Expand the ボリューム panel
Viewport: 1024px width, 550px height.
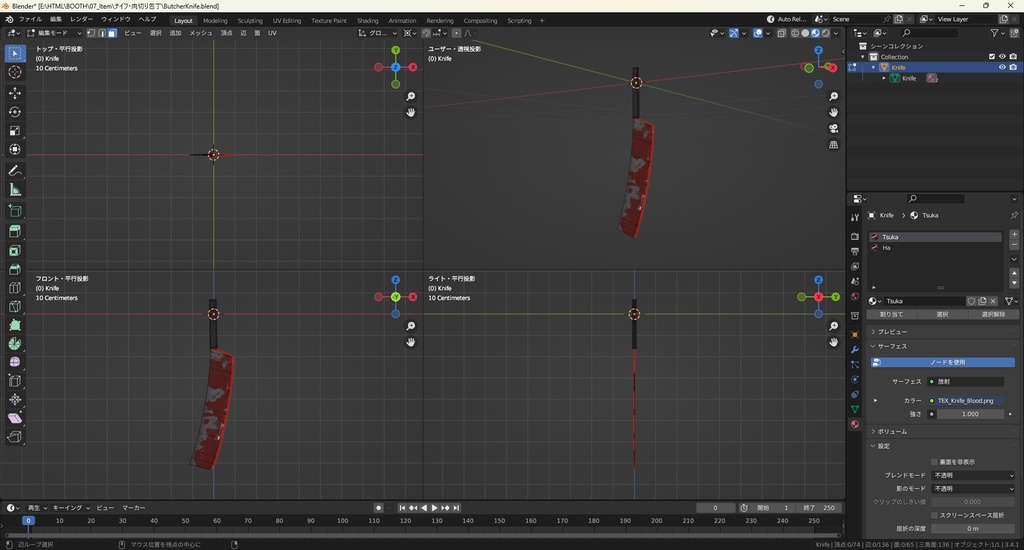(x=892, y=432)
